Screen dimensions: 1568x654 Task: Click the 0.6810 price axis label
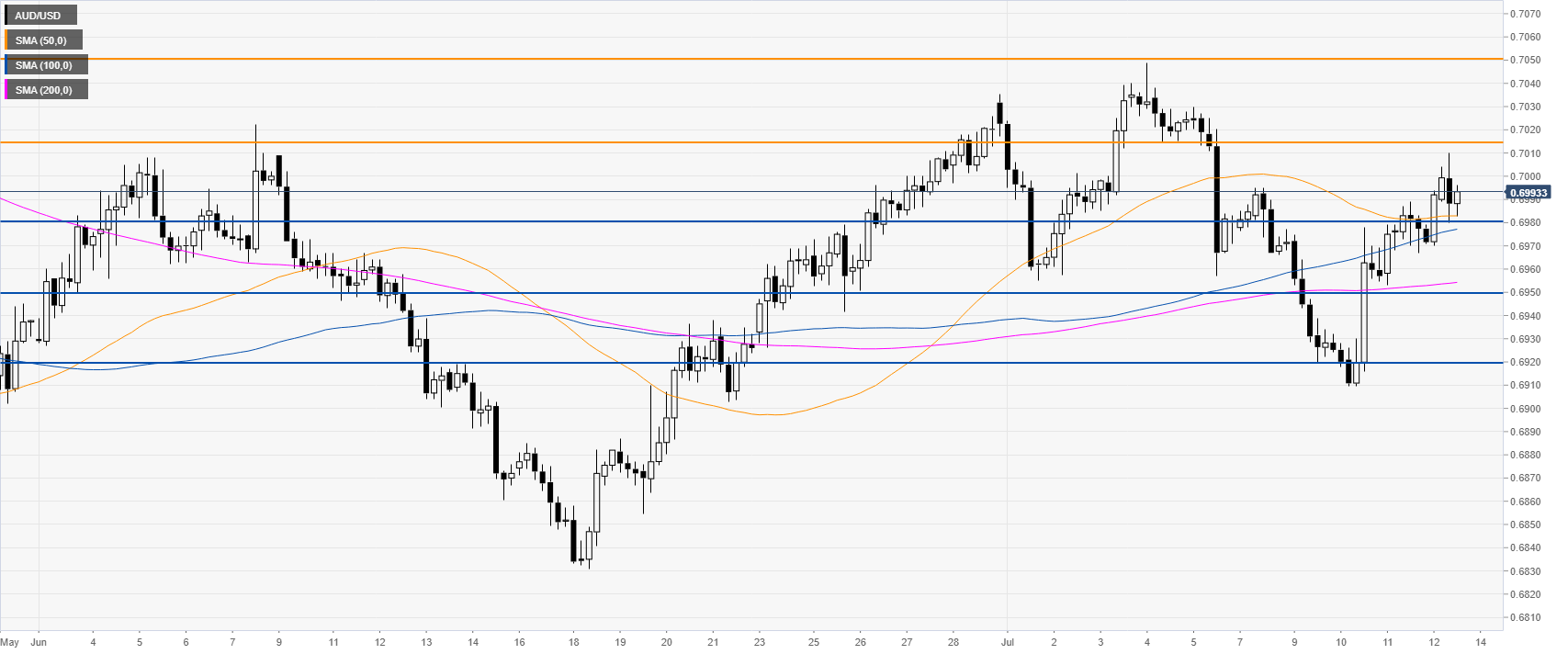(x=1528, y=617)
